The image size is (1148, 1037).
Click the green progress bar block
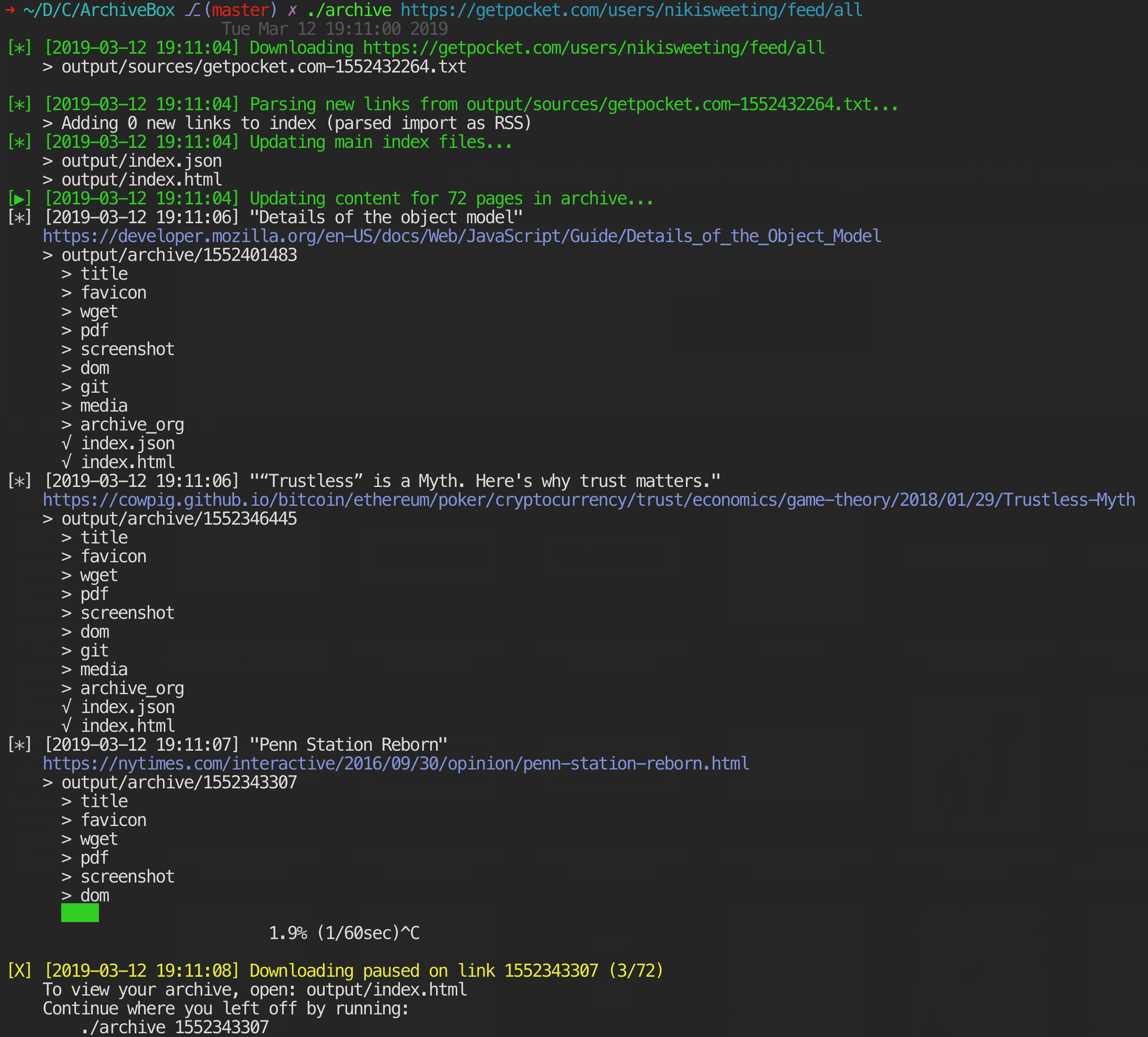(x=80, y=913)
